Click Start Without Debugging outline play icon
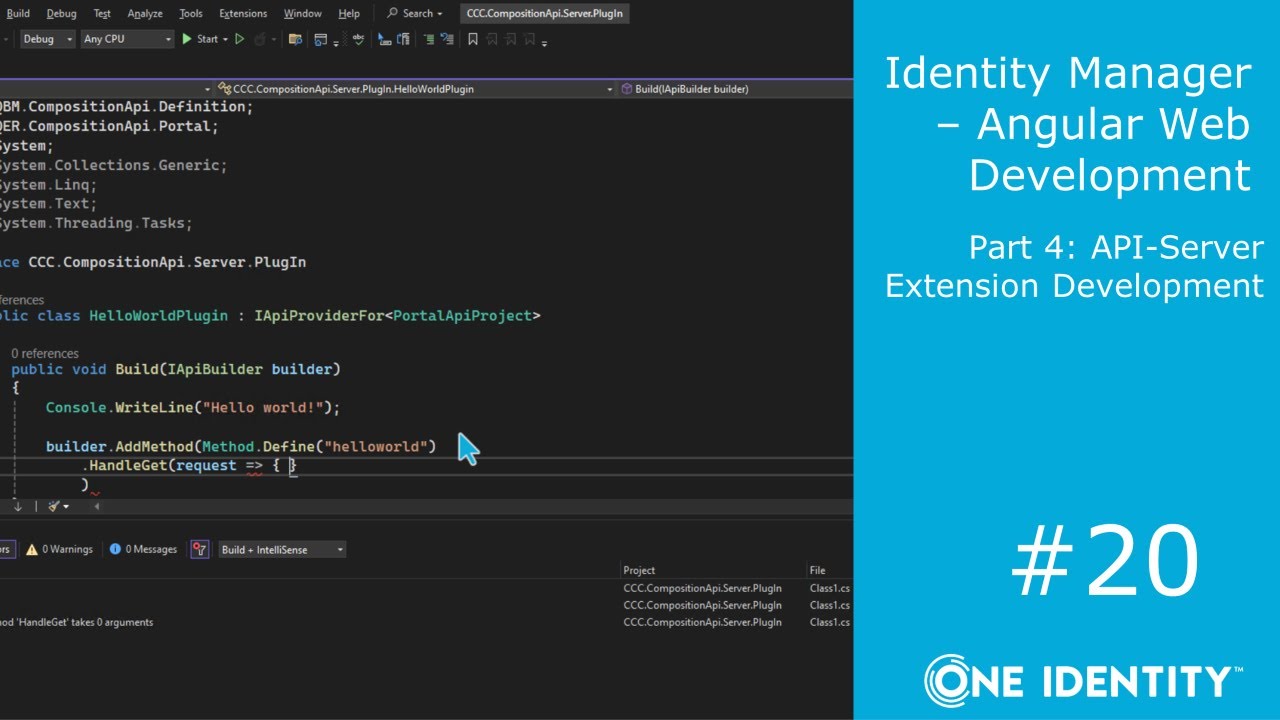Screen dimensions: 1280x720 point(239,39)
